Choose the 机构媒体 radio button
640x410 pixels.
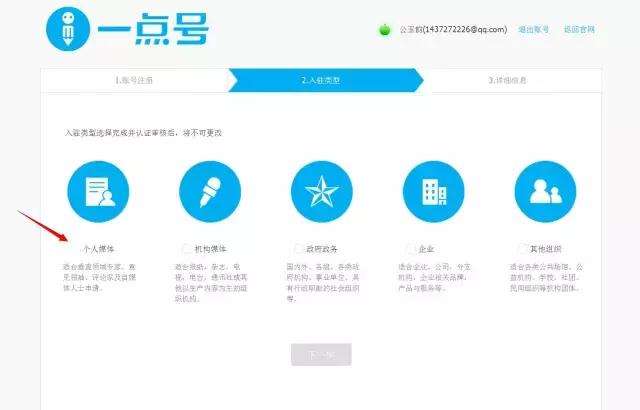(187, 248)
